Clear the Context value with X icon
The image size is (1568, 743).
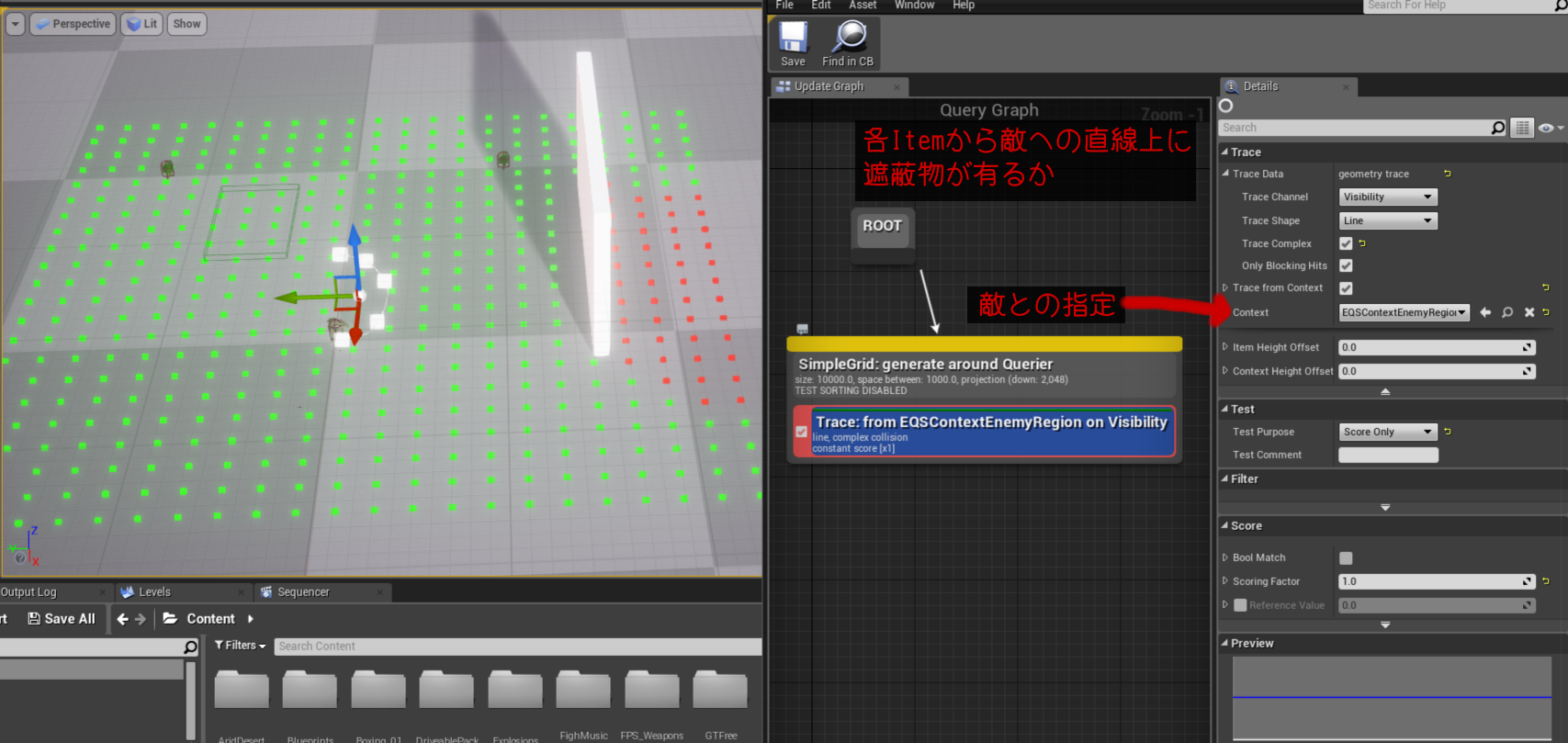pos(1529,312)
